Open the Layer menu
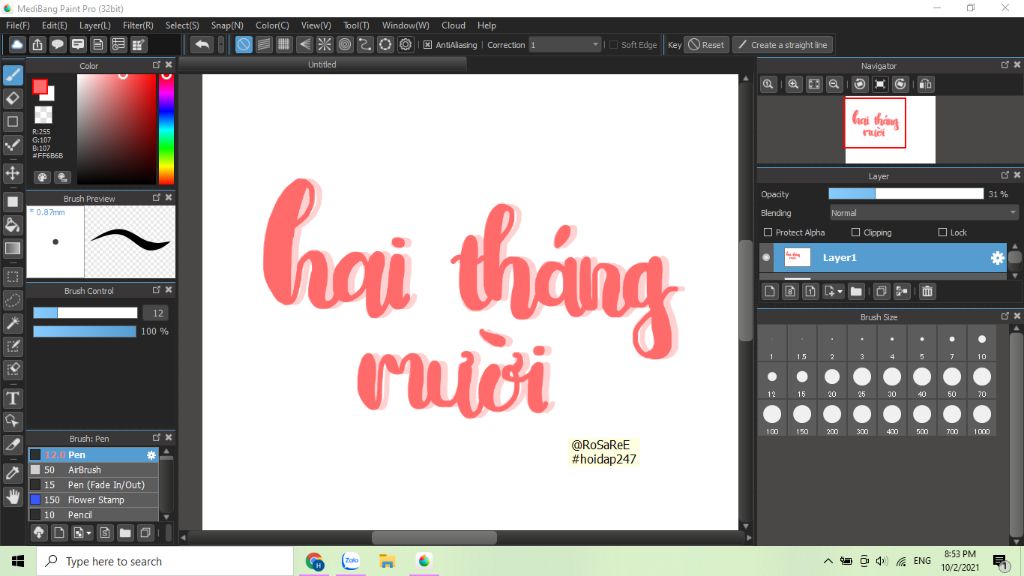This screenshot has width=1024, height=576. [x=95, y=25]
